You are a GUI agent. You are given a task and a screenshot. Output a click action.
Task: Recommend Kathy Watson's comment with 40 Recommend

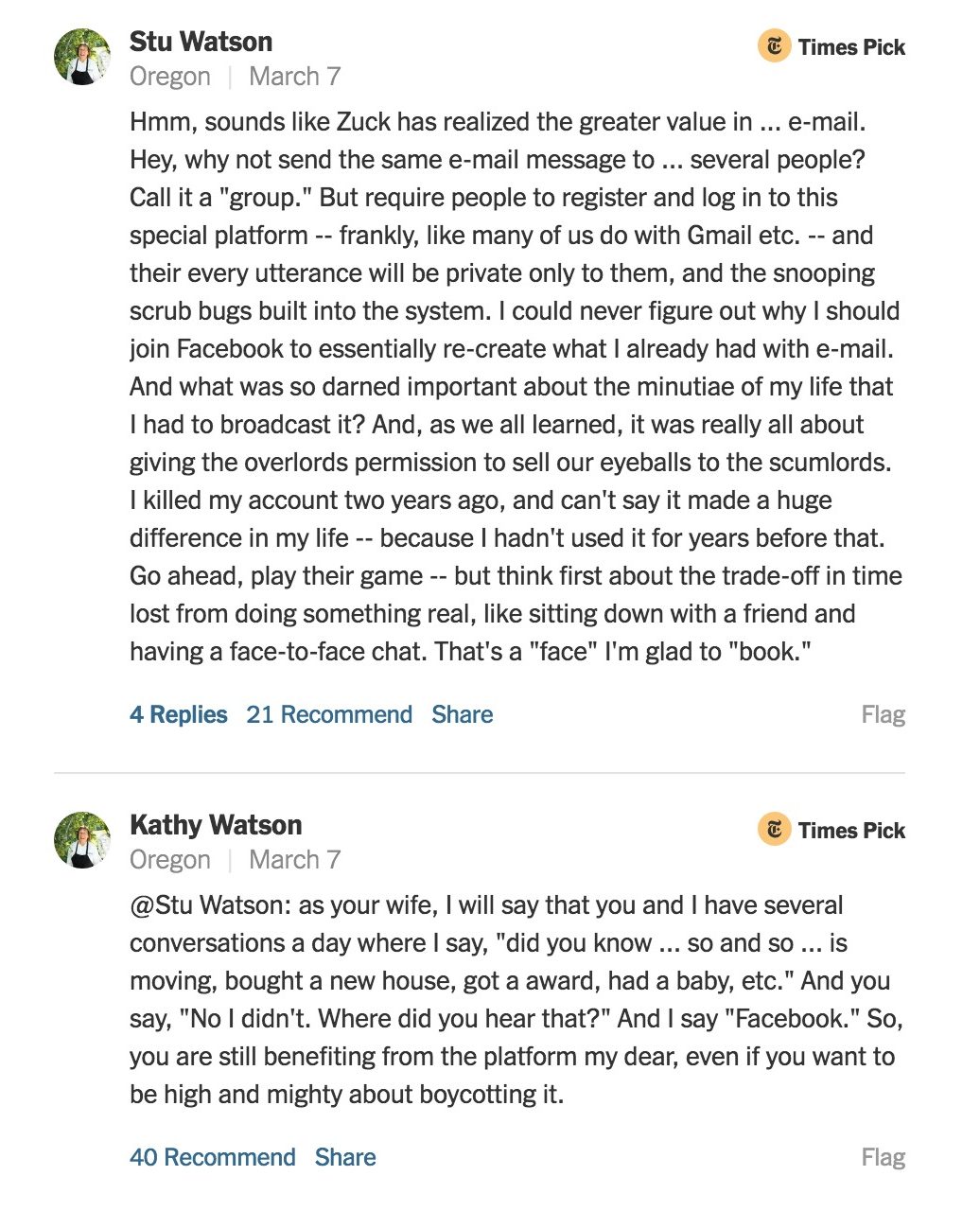(213, 1157)
